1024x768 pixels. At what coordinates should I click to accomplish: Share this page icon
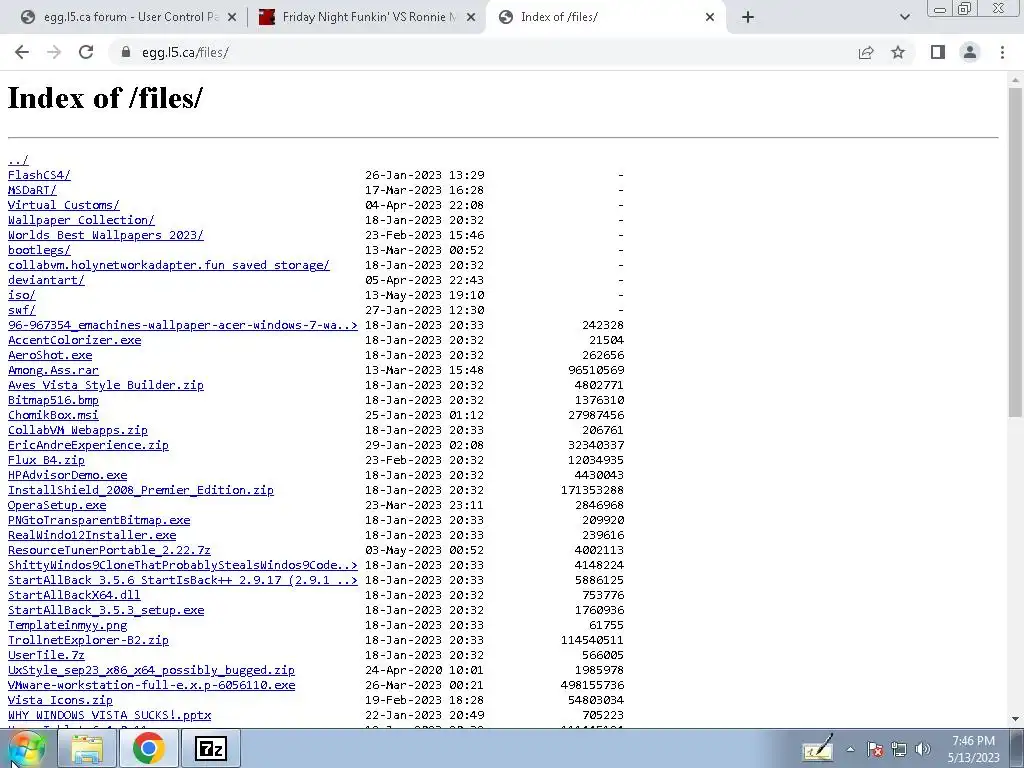(x=866, y=52)
